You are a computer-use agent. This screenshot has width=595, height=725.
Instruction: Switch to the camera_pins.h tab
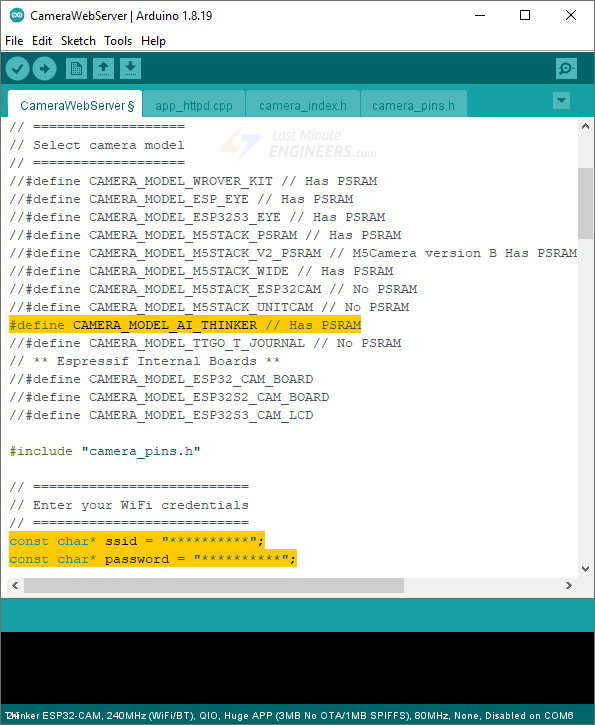(x=413, y=106)
